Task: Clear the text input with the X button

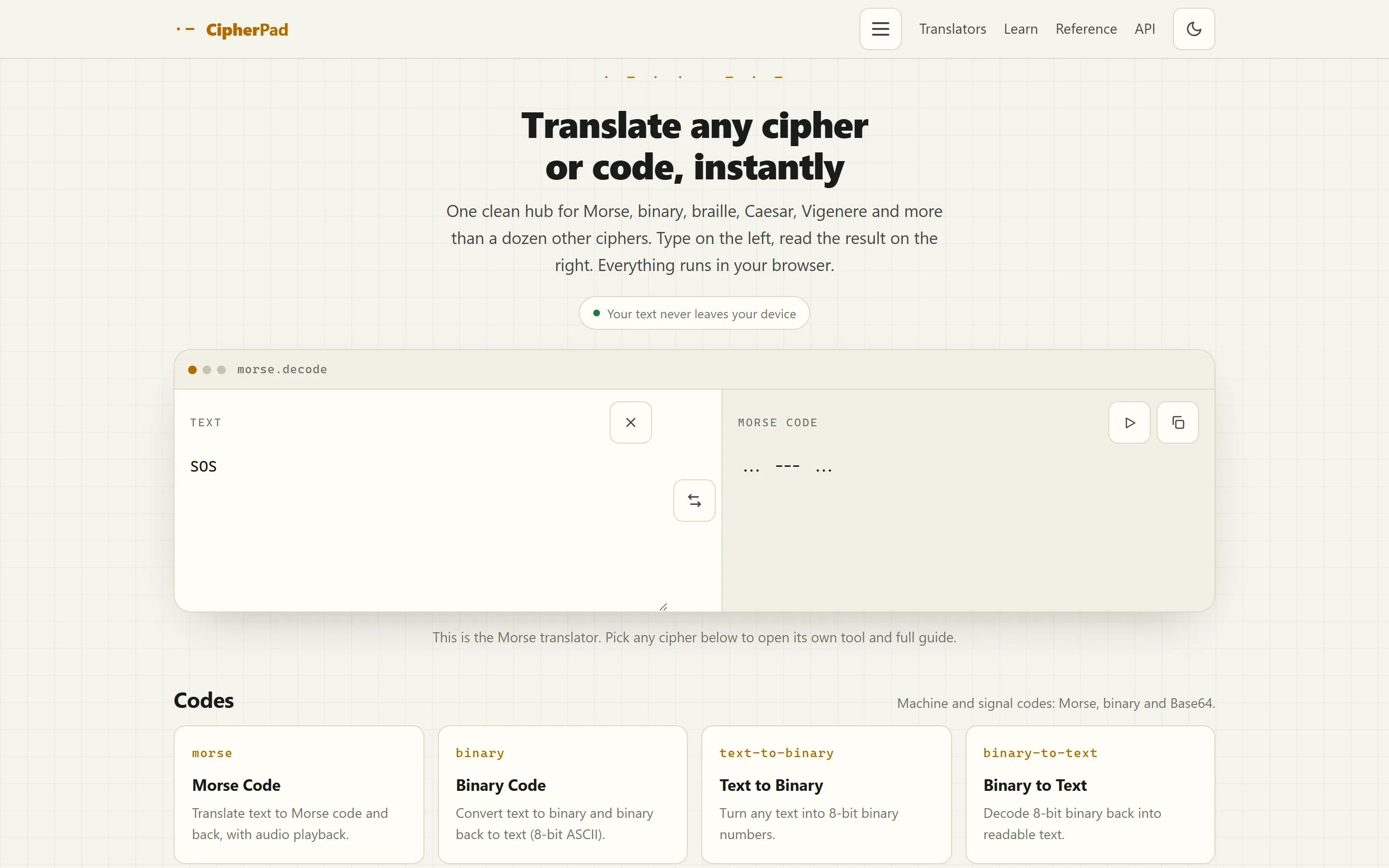Action: [630, 422]
